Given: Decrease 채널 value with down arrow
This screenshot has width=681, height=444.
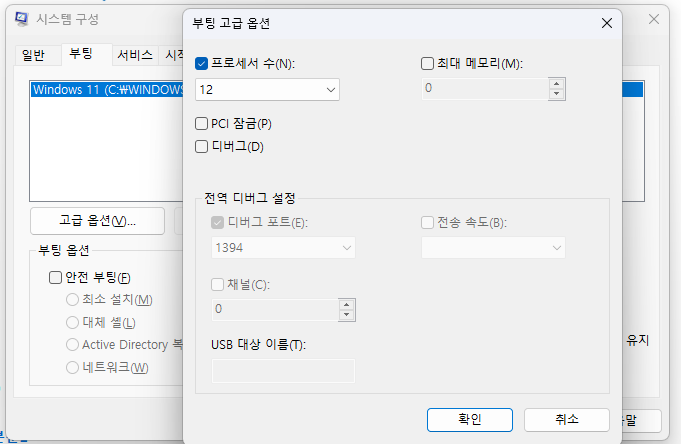Looking at the screenshot, I should (x=346, y=315).
